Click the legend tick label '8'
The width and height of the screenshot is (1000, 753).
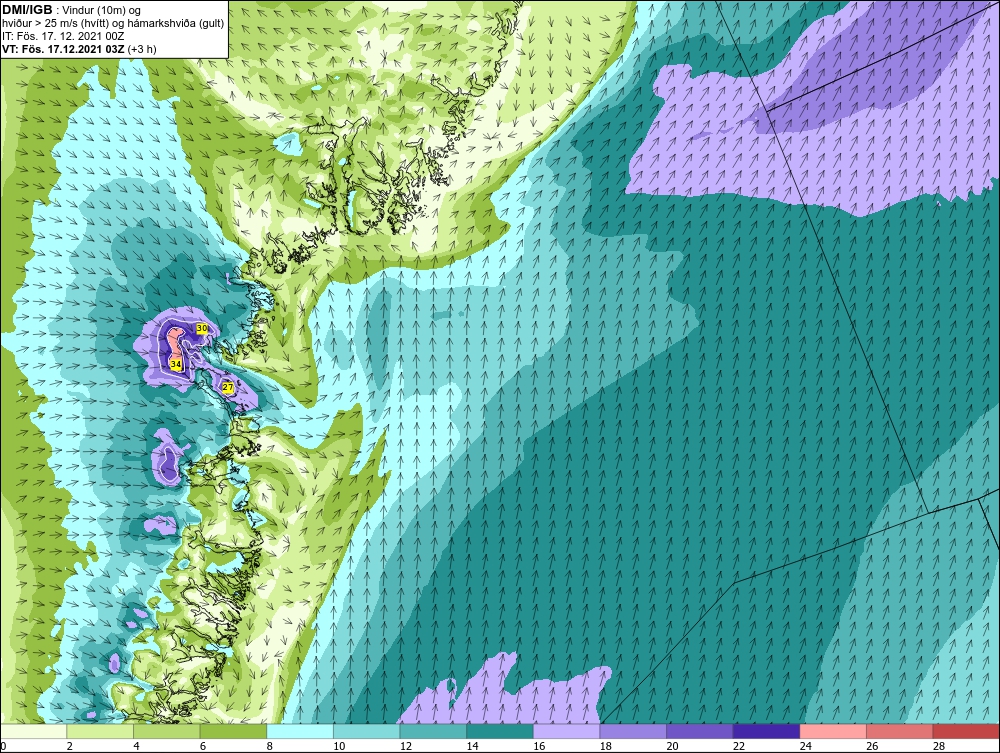coord(270,746)
